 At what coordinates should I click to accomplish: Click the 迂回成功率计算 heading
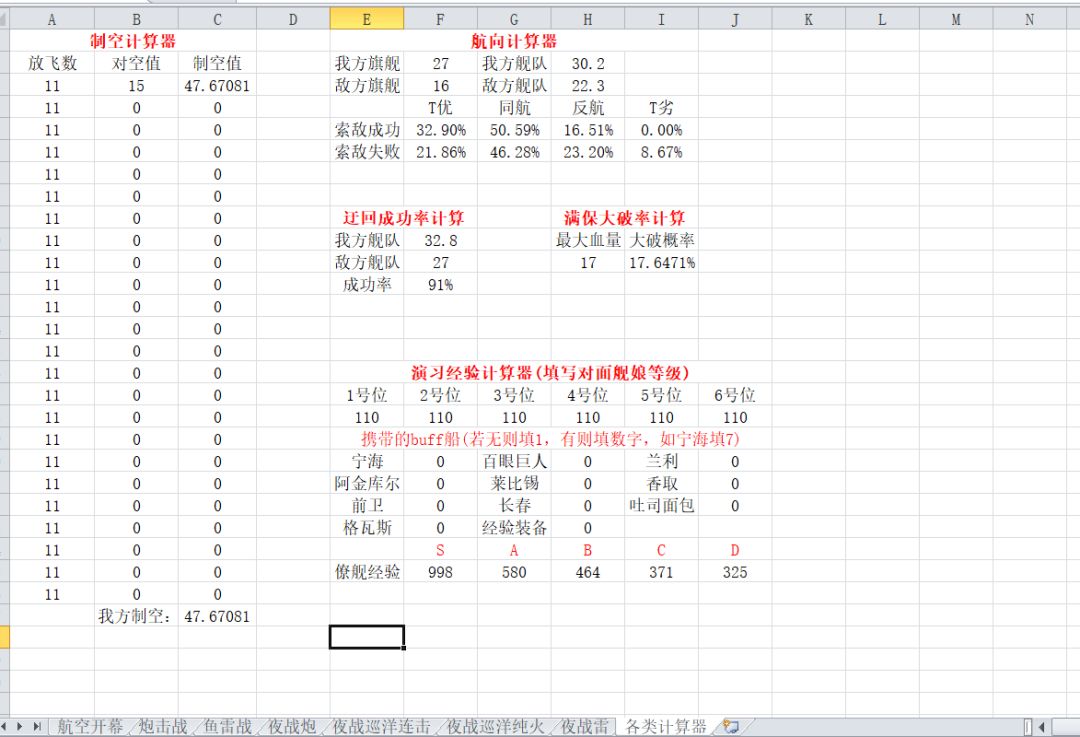pyautogui.click(x=404, y=218)
